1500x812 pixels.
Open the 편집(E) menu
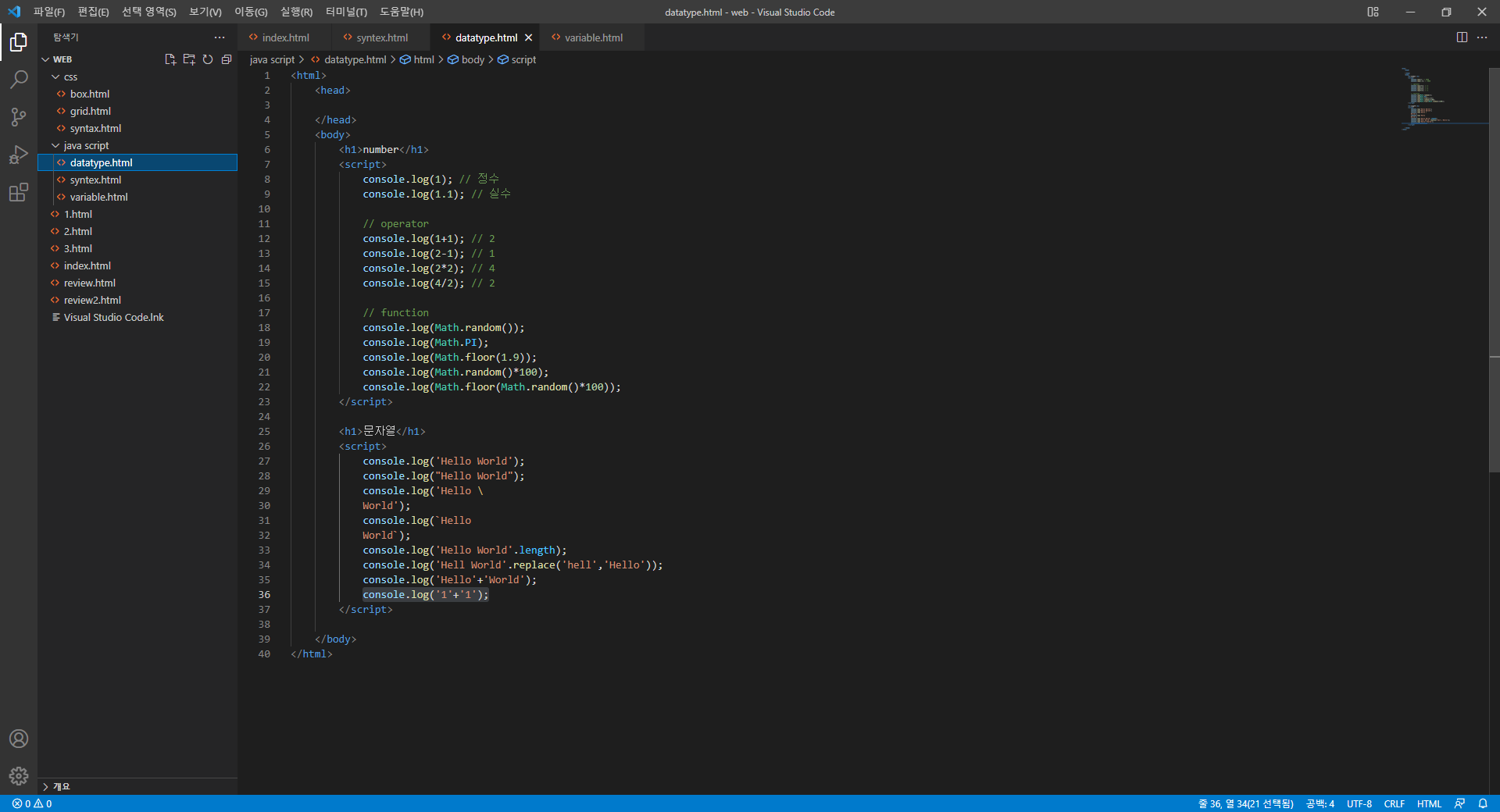coord(93,12)
